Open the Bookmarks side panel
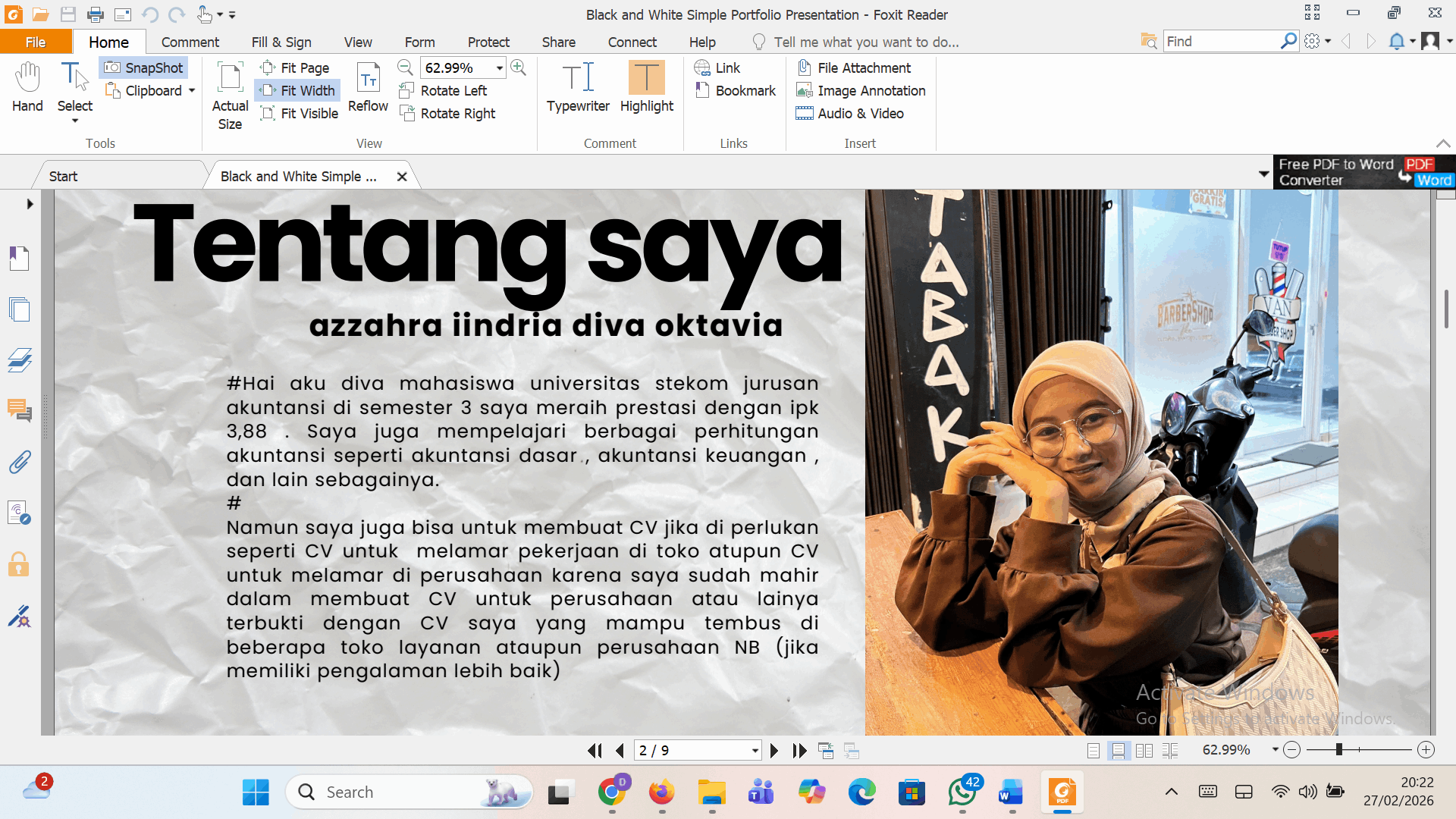Screen dimensions: 1456x819 coord(20,259)
